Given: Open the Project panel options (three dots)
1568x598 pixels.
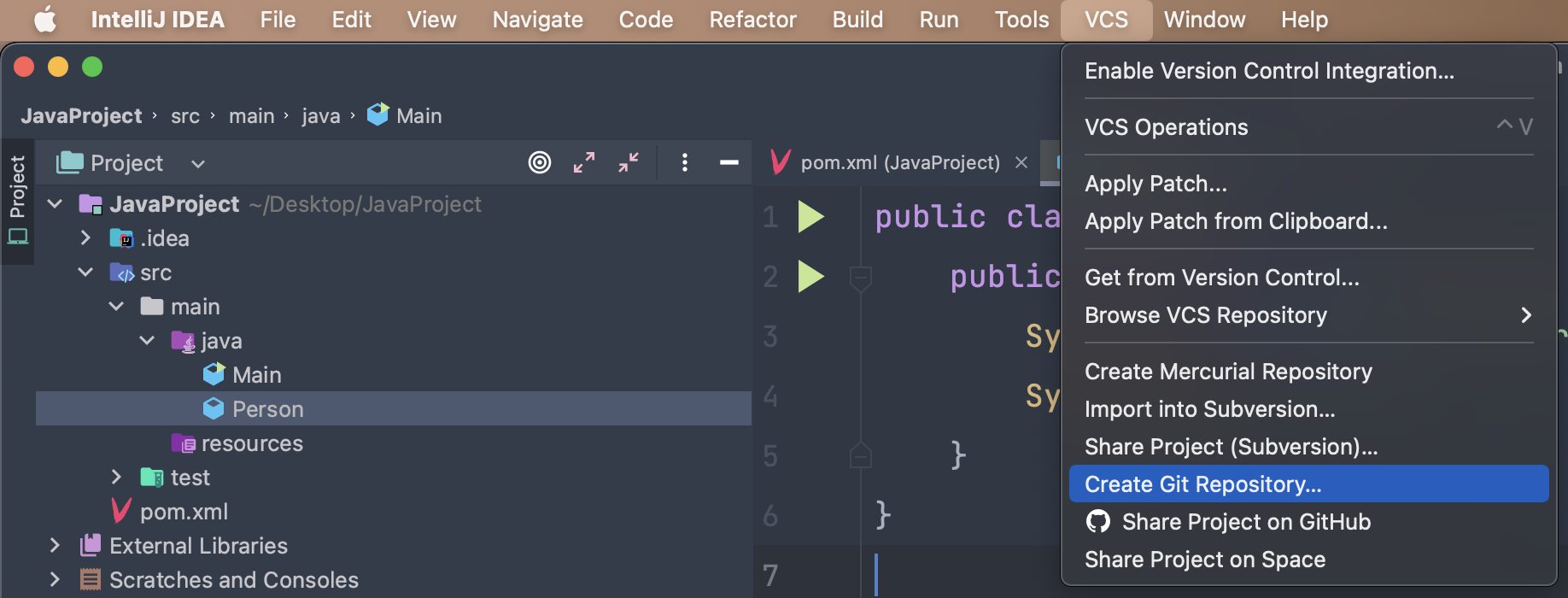Looking at the screenshot, I should click(x=685, y=162).
